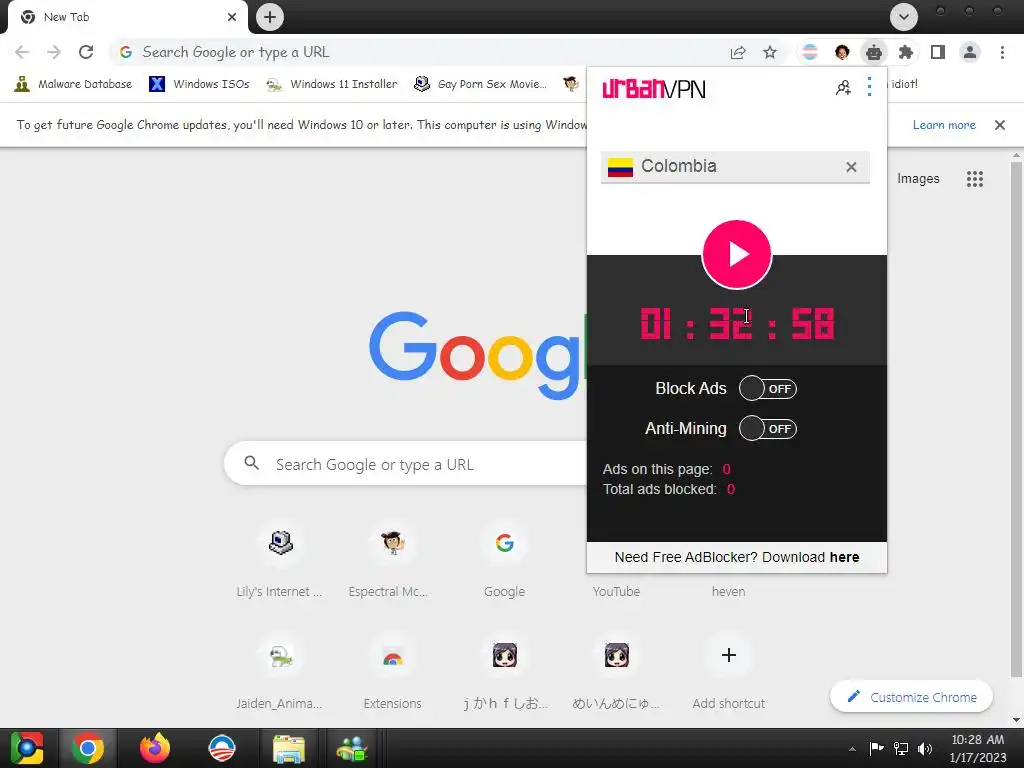Dismiss the Chrome update notification bar
1024x768 pixels.
[x=1000, y=125]
